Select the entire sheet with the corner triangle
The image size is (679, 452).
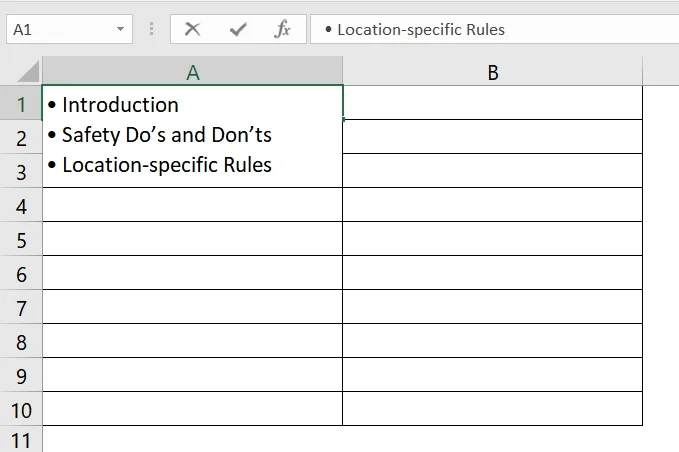pyautogui.click(x=29, y=71)
